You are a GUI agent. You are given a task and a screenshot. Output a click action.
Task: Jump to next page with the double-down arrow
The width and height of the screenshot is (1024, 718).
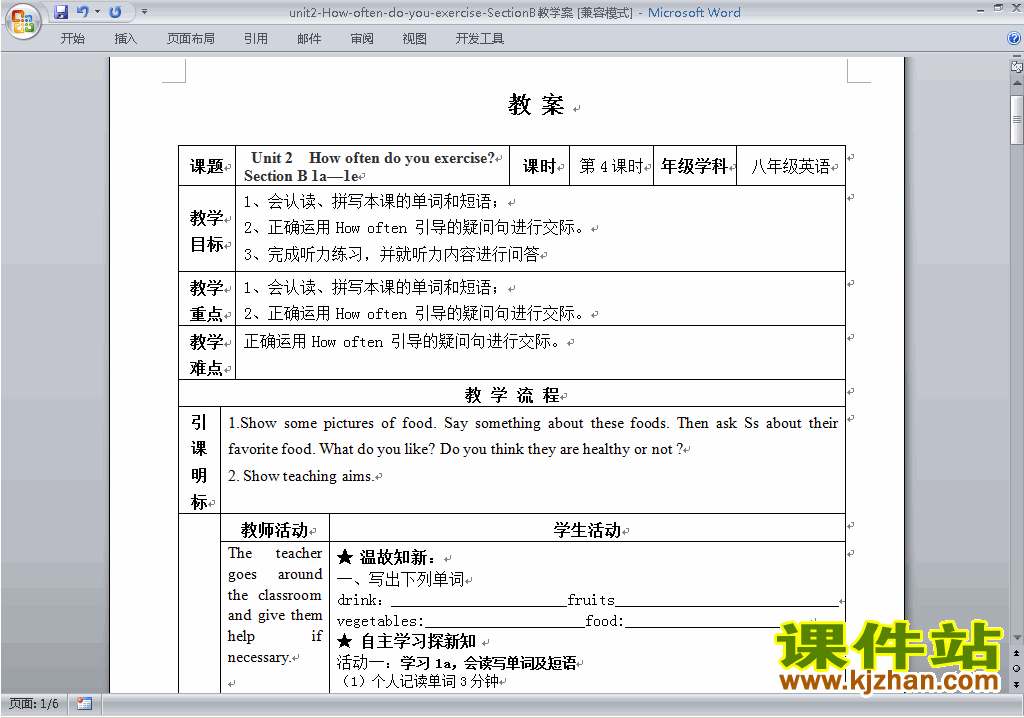[1017, 684]
